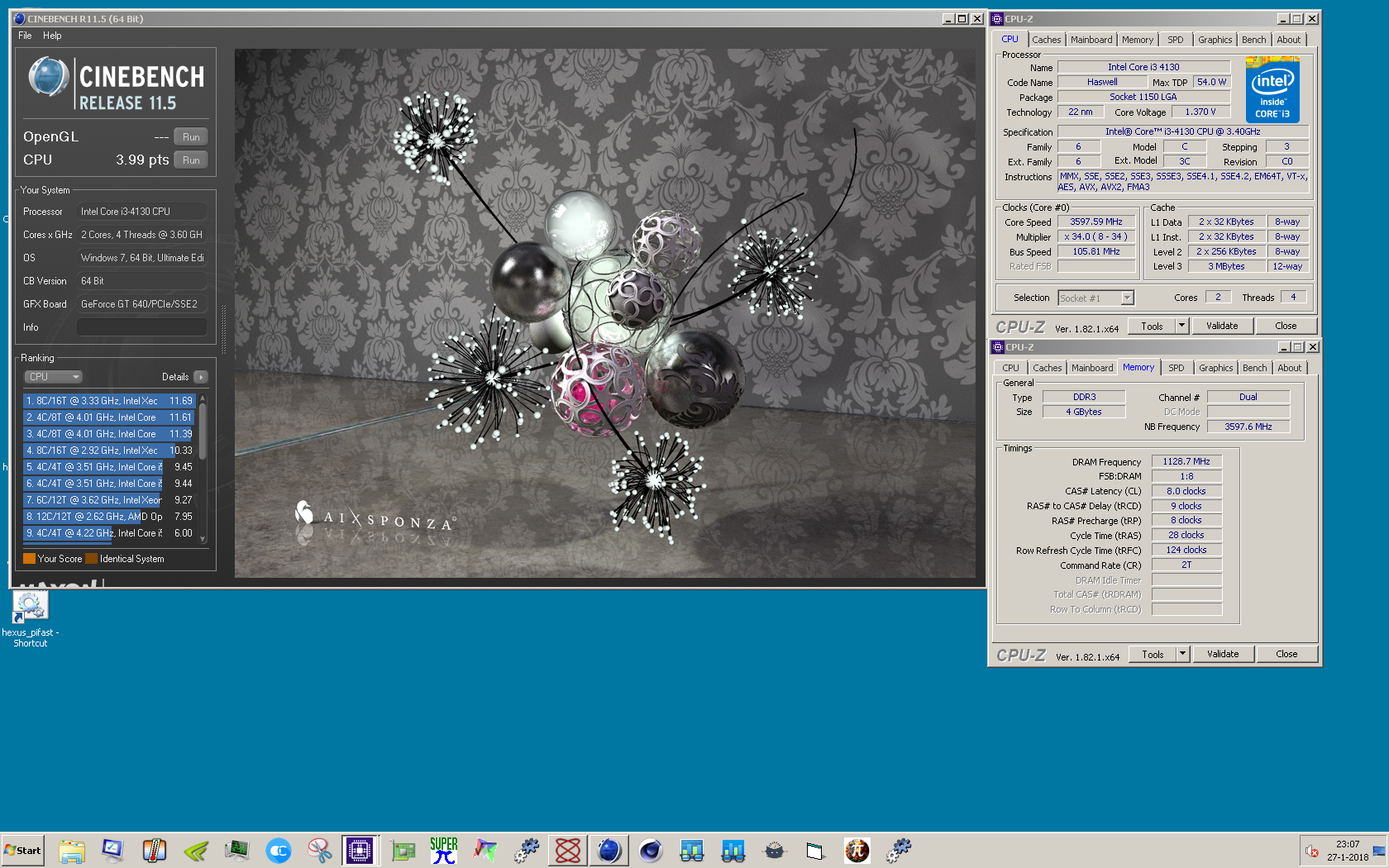Open Windows Explorer folder icon in taskbar
The image size is (1389, 868).
72,851
